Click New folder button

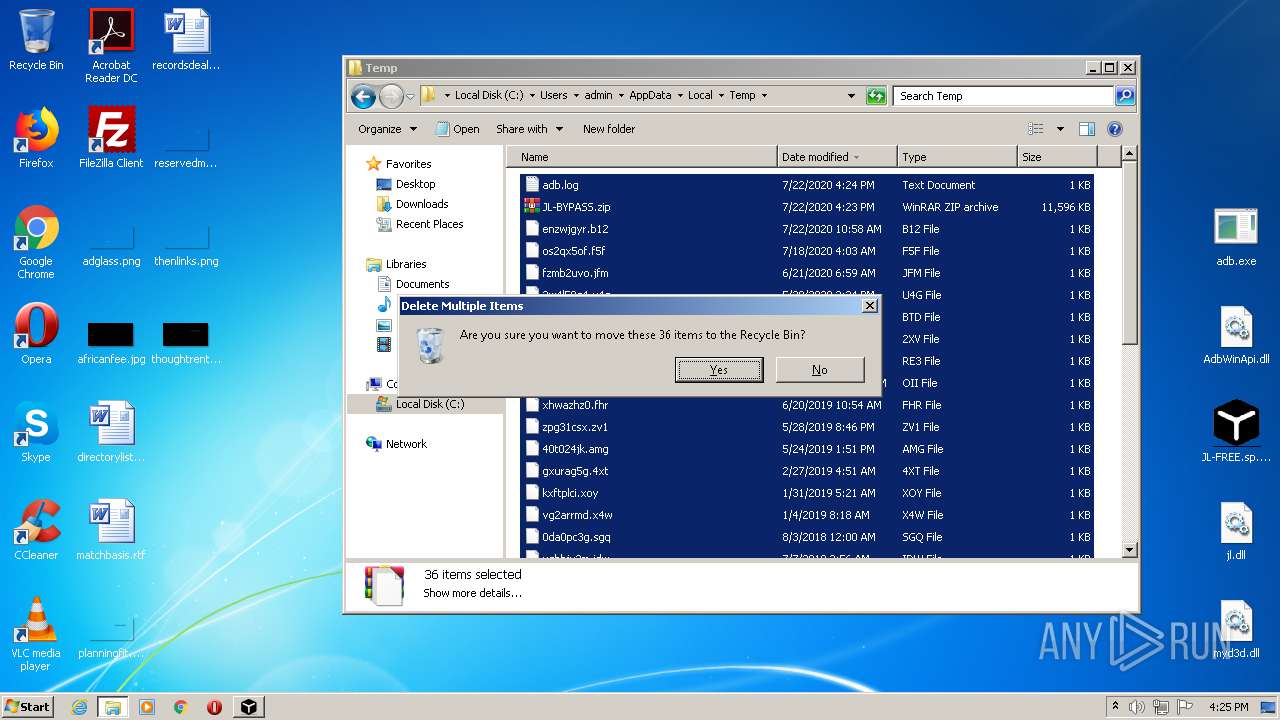(x=609, y=129)
